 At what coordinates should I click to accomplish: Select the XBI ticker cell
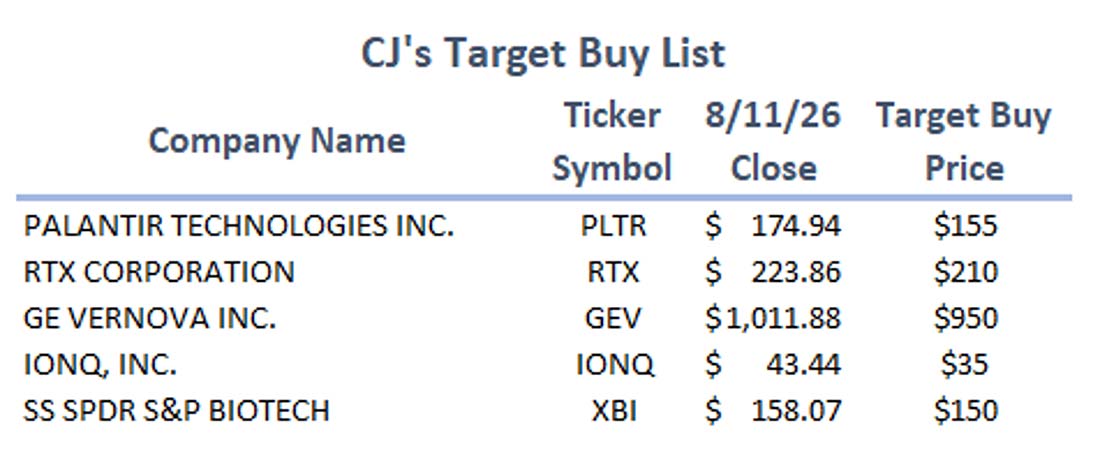(x=614, y=411)
